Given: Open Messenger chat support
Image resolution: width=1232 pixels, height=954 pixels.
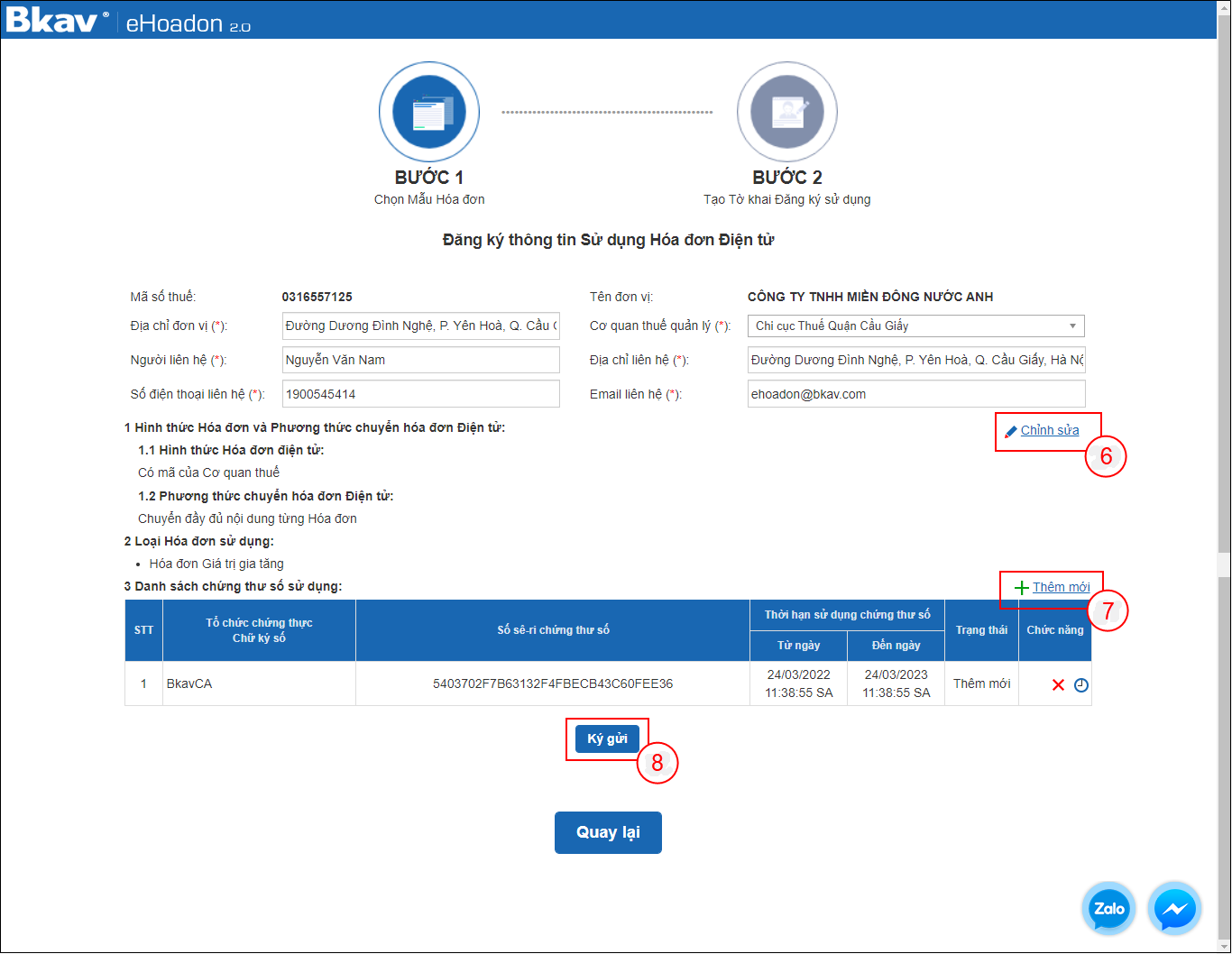Looking at the screenshot, I should 1174,908.
